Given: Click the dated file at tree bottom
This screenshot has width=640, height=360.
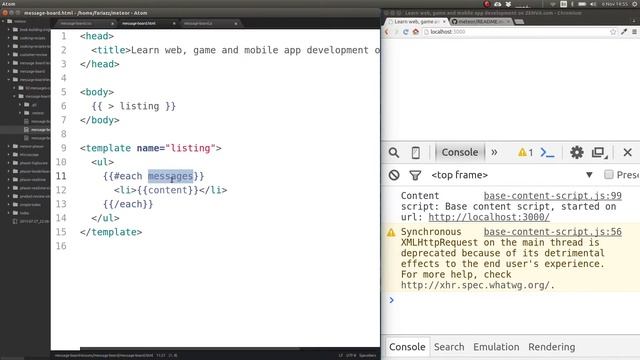Looking at the screenshot, I should pos(32,221).
